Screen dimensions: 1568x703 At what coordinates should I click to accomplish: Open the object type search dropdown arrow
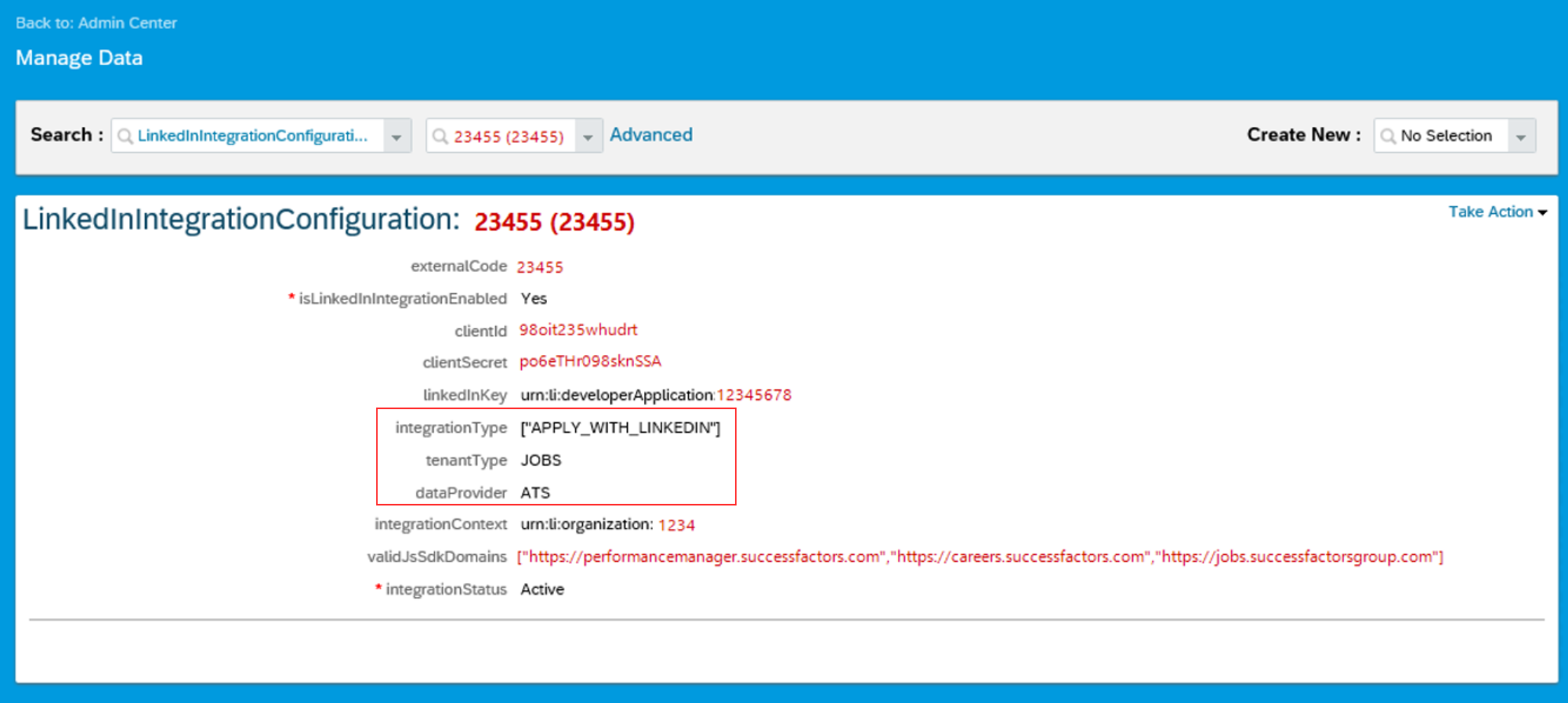click(397, 136)
